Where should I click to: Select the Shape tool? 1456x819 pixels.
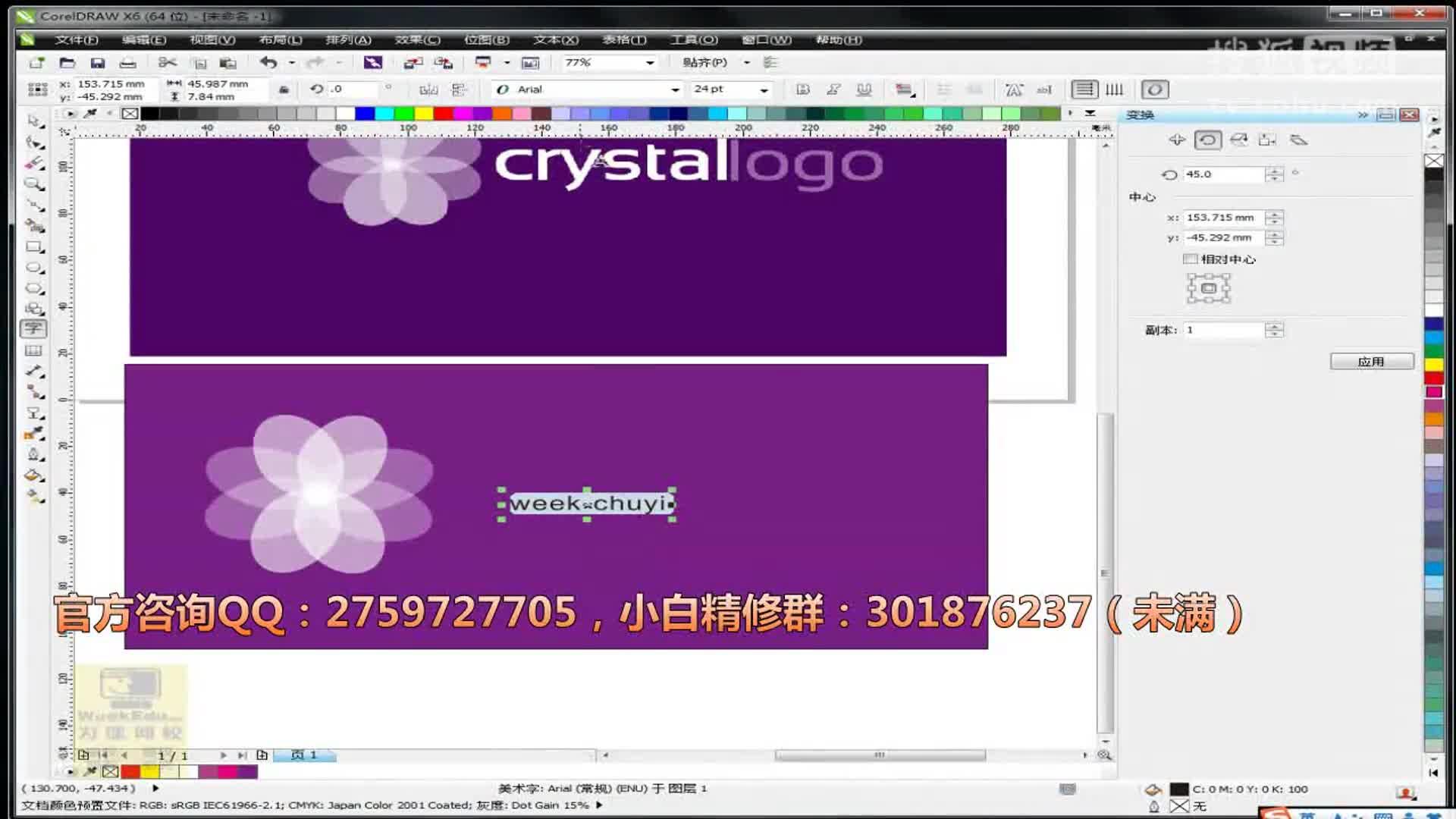click(33, 143)
